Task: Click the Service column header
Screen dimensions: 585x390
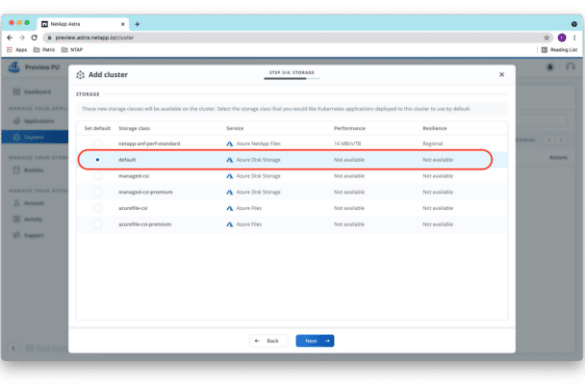Action: [x=235, y=128]
